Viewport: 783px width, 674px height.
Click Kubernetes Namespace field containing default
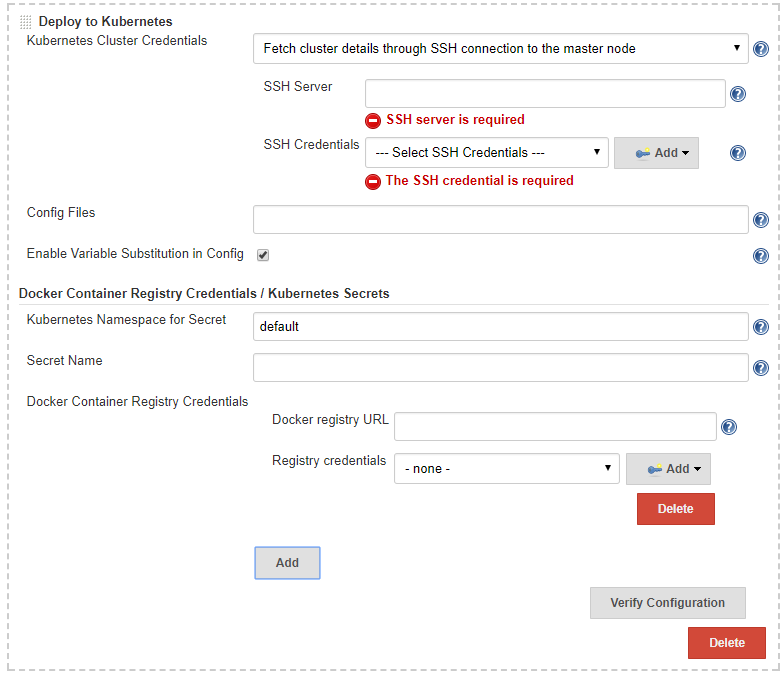500,327
